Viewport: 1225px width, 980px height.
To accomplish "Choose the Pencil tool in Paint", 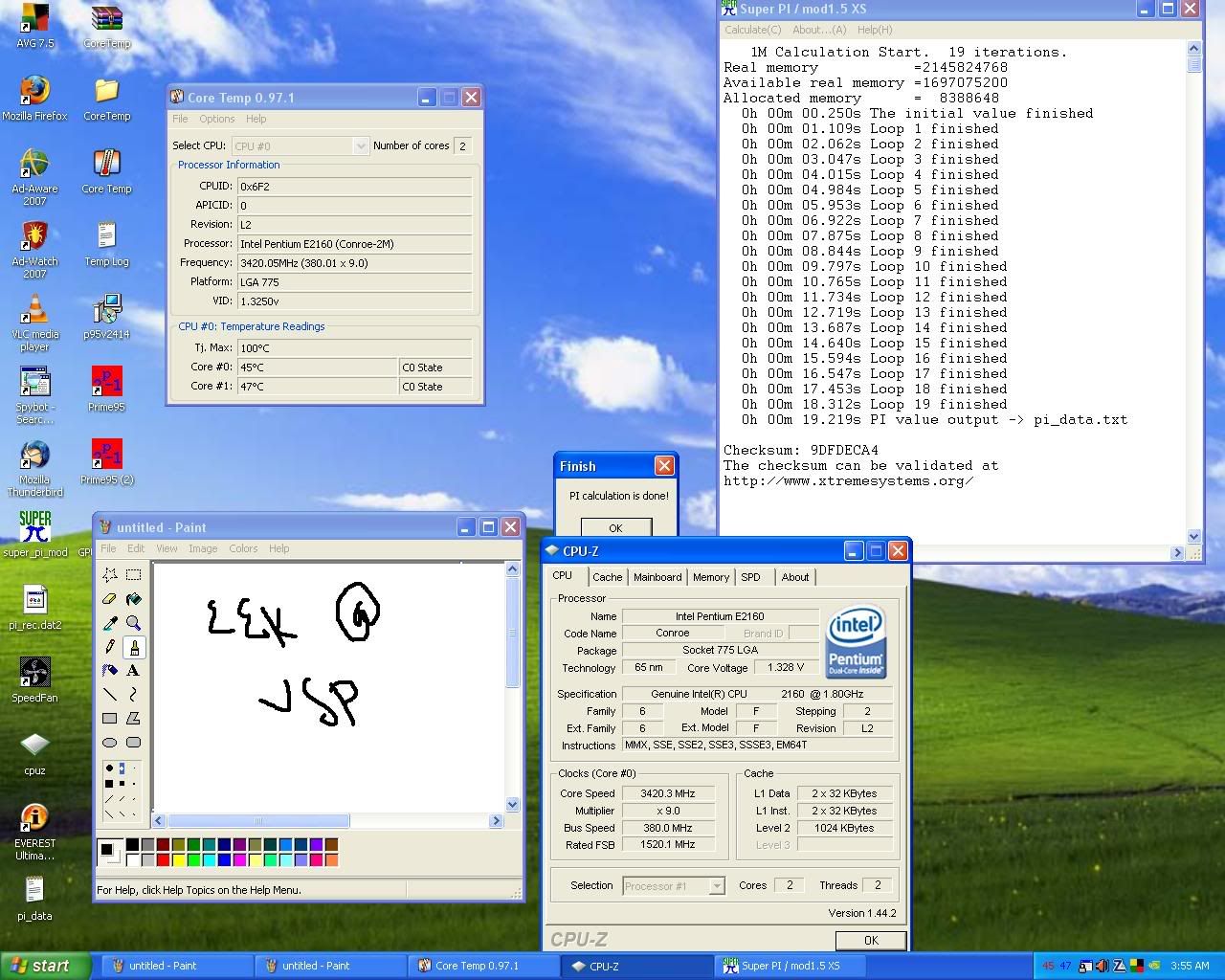I will coord(110,647).
